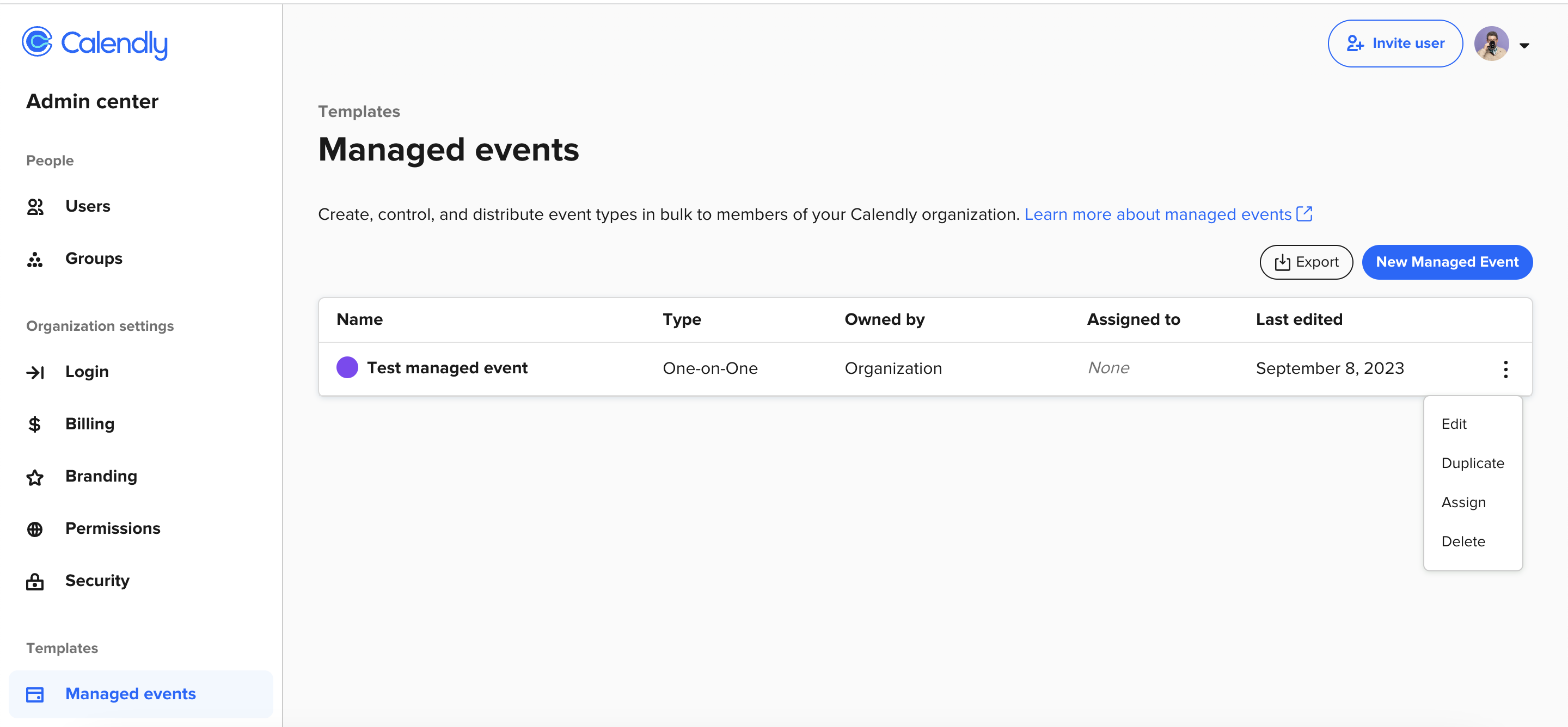Choose Edit from the row menu
The width and height of the screenshot is (1568, 727).
1454,424
